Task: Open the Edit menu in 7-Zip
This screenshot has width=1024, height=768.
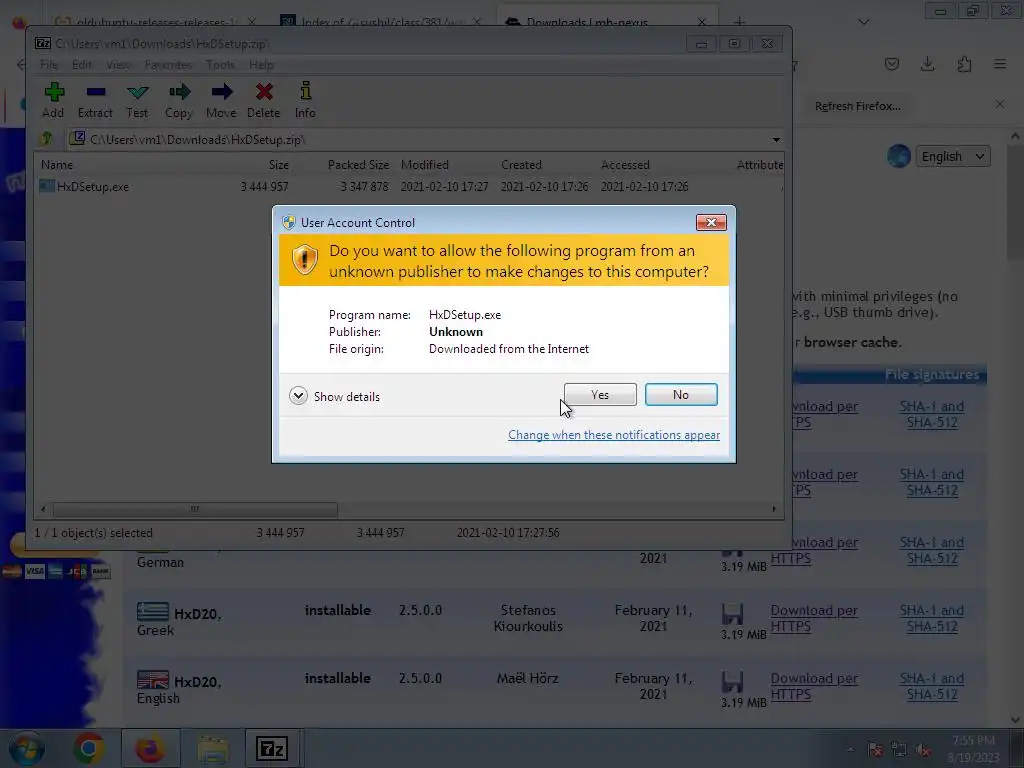Action: point(82,65)
